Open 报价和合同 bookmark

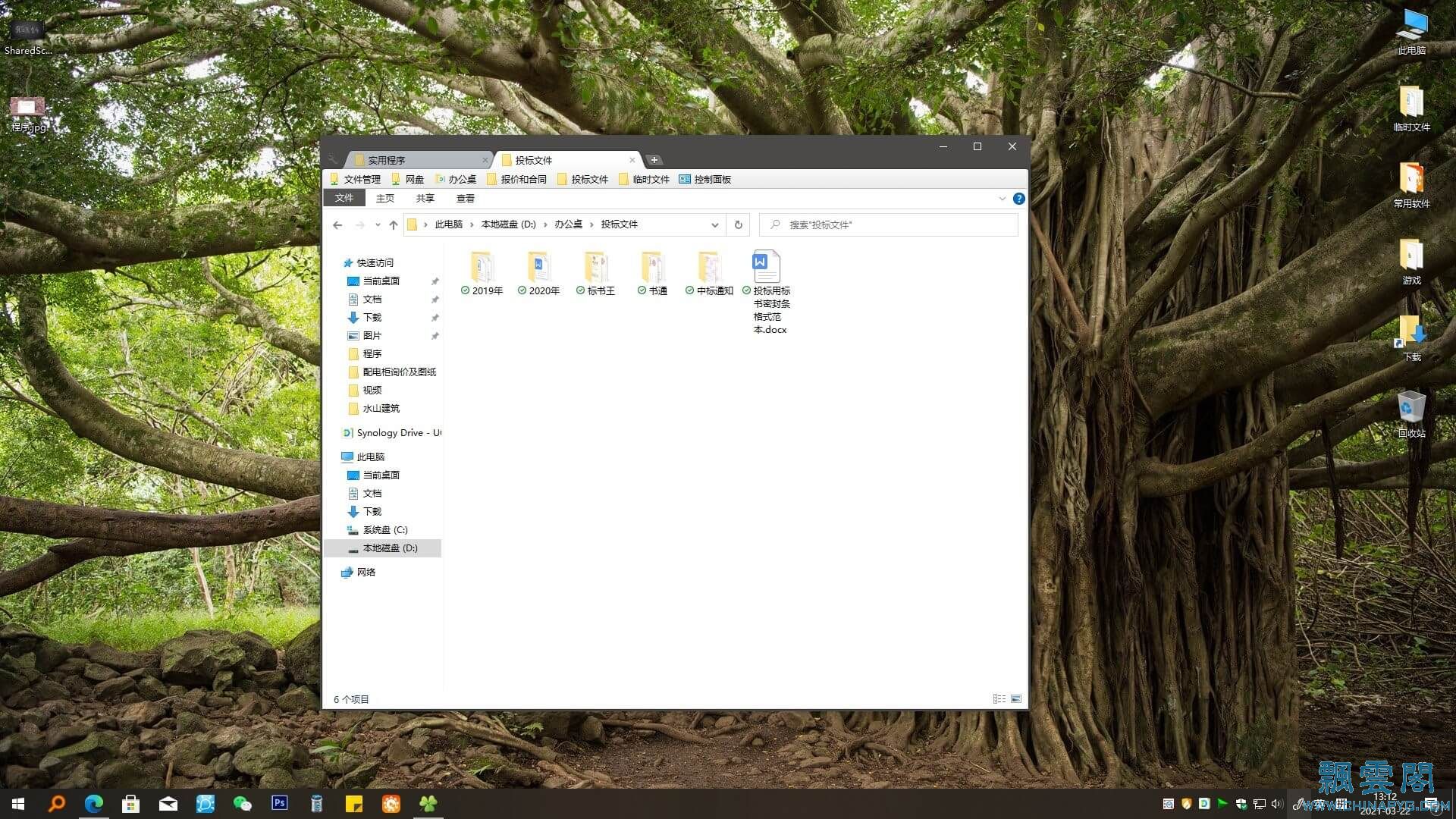coord(516,180)
